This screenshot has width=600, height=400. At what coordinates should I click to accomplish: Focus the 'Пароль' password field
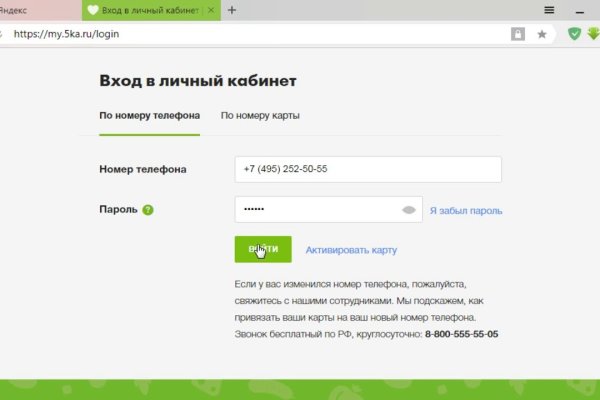(x=315, y=210)
